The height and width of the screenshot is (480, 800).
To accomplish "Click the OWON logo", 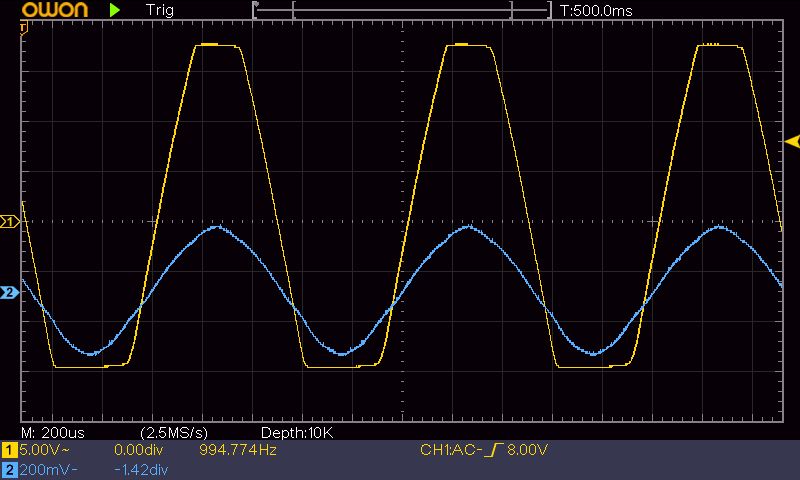I will coord(55,10).
